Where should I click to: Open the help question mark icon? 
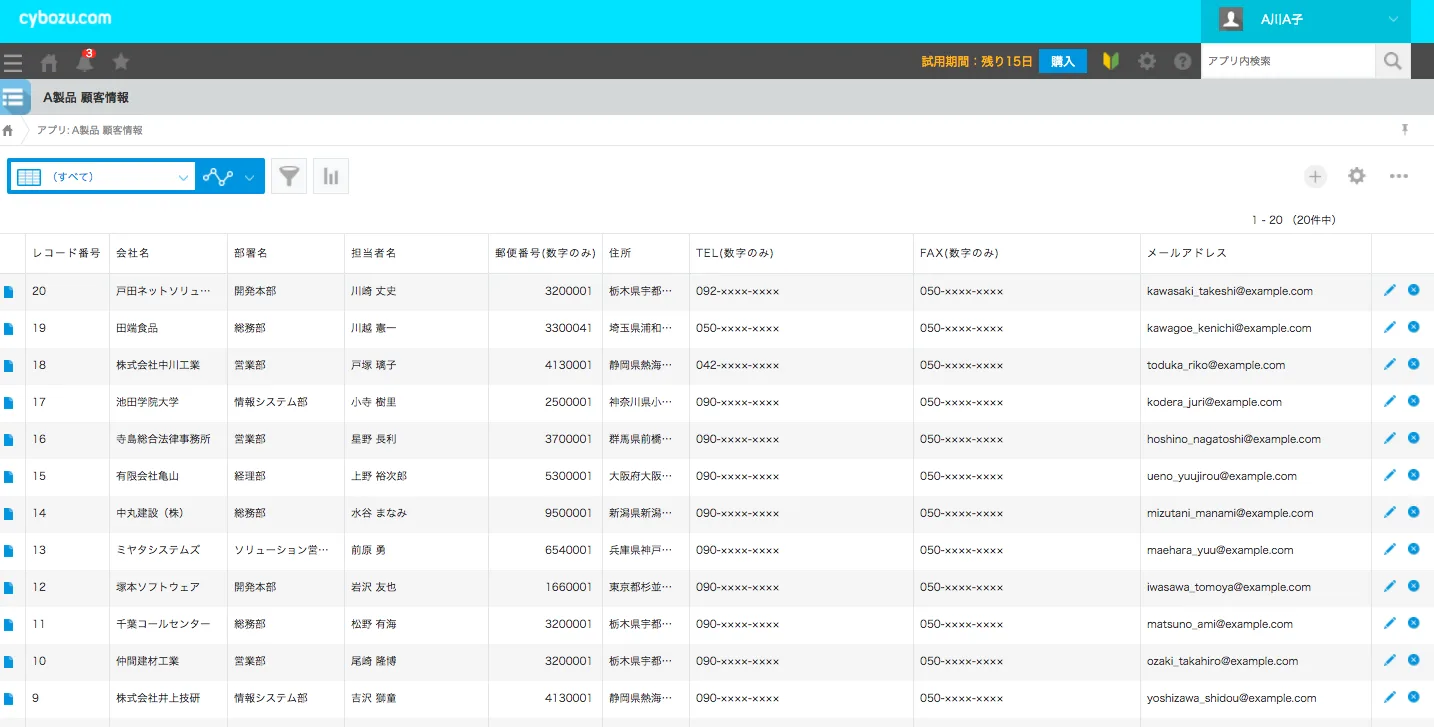[1183, 62]
